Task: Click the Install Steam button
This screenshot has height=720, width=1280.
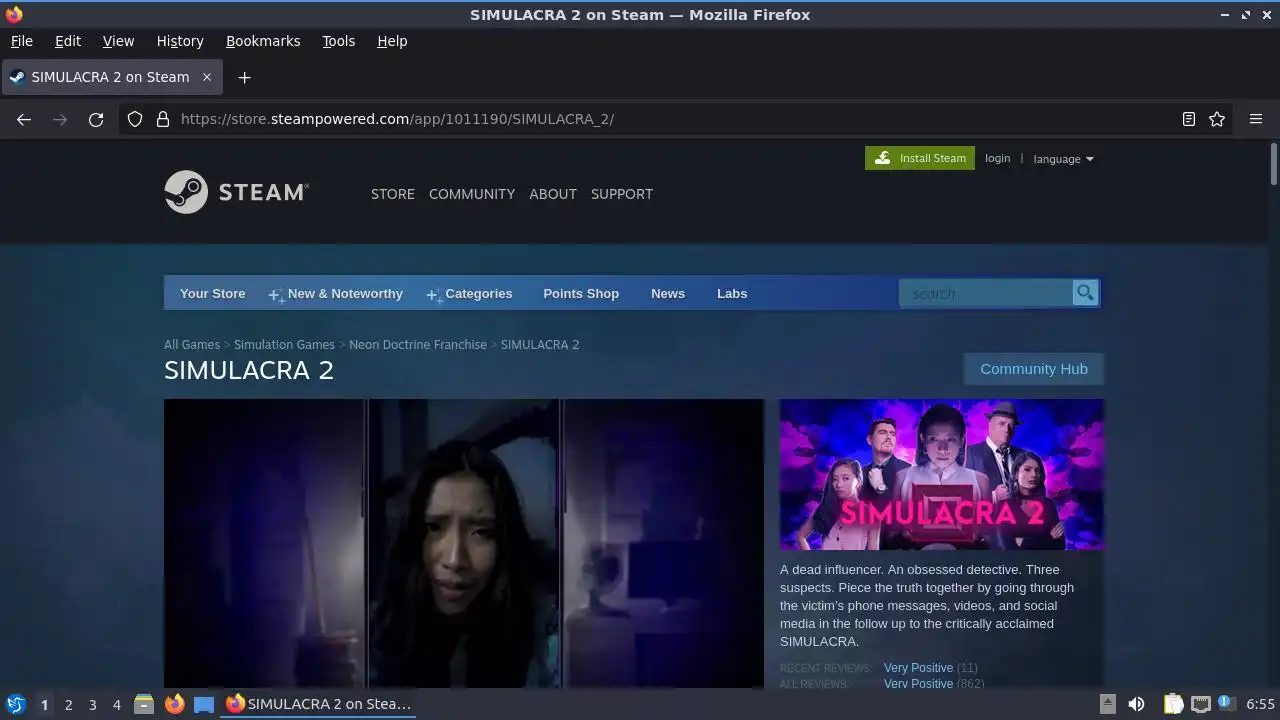Action: point(920,158)
